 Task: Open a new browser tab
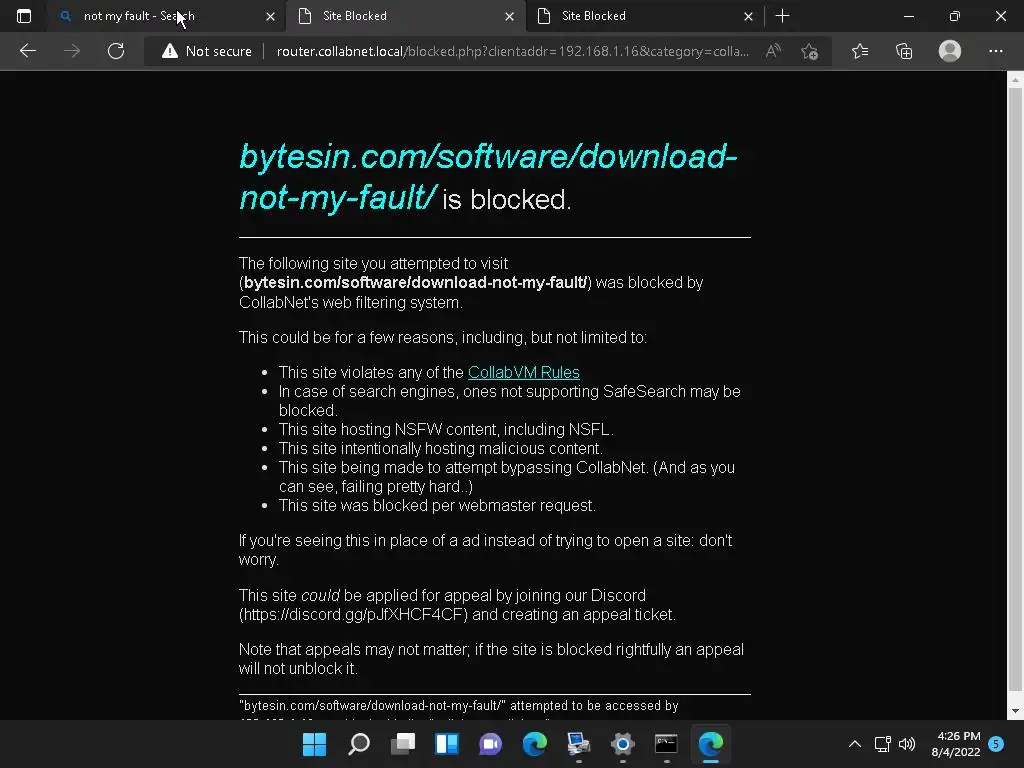[782, 16]
